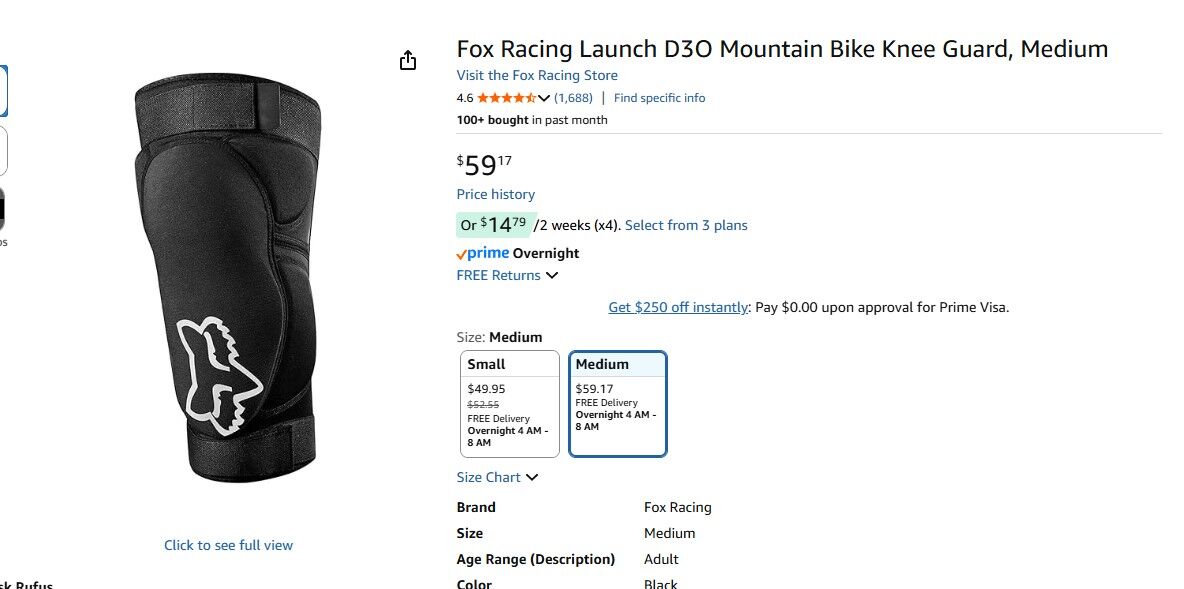Viewport: 1184px width, 589px height.
Task: Select the second product thumbnail on left edge
Action: point(3,151)
